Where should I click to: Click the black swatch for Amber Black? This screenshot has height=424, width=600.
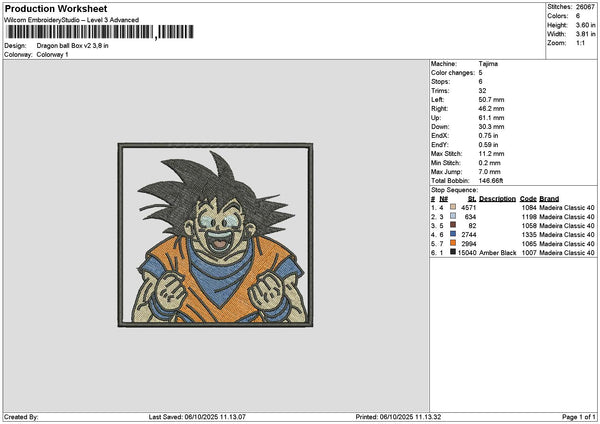[x=453, y=253]
